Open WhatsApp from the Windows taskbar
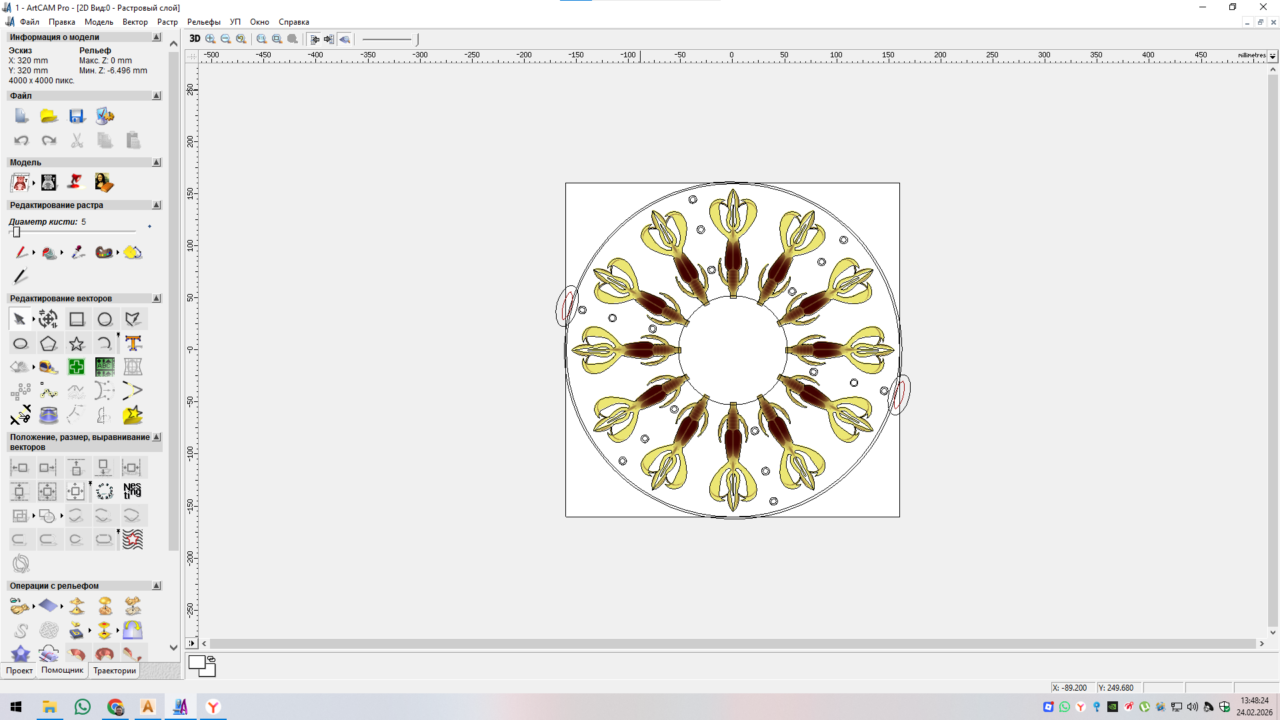The width and height of the screenshot is (1280, 720). tap(82, 707)
